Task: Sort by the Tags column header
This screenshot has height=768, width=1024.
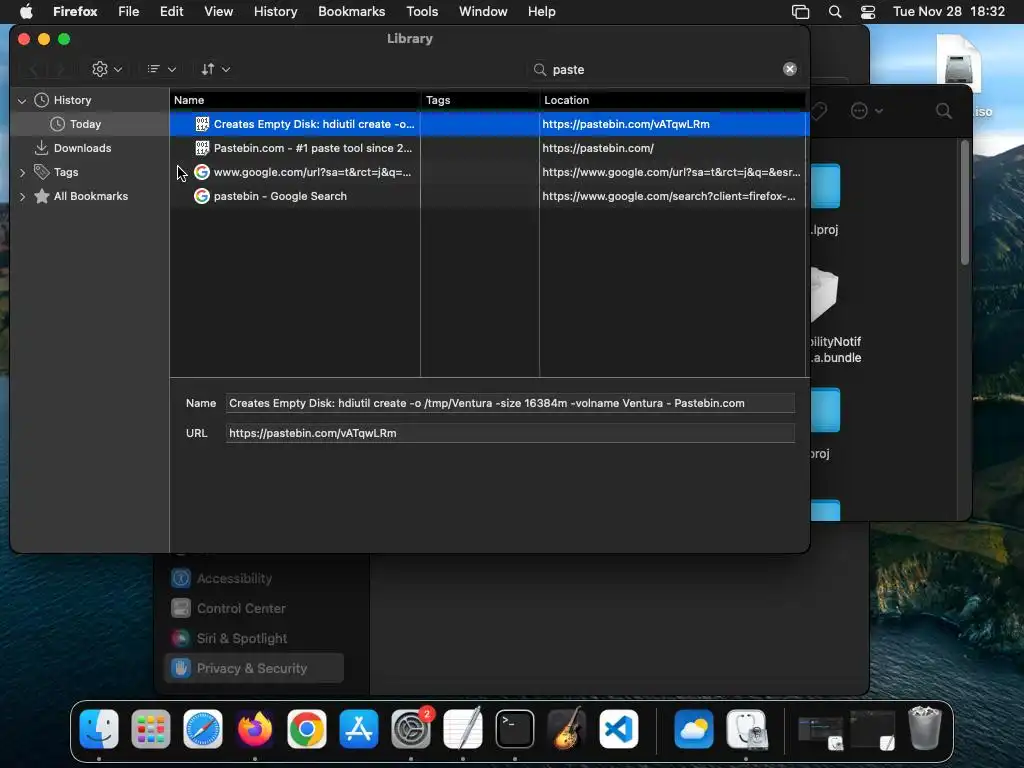Action: coord(480,100)
